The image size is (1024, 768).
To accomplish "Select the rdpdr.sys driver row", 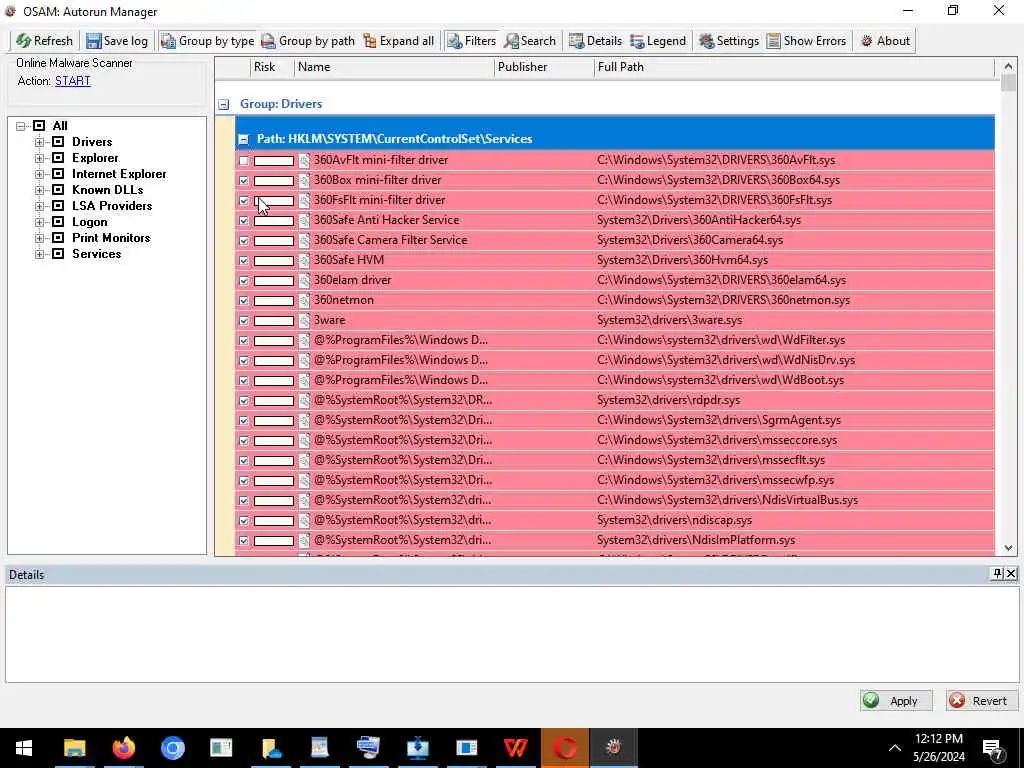I will pos(615,400).
